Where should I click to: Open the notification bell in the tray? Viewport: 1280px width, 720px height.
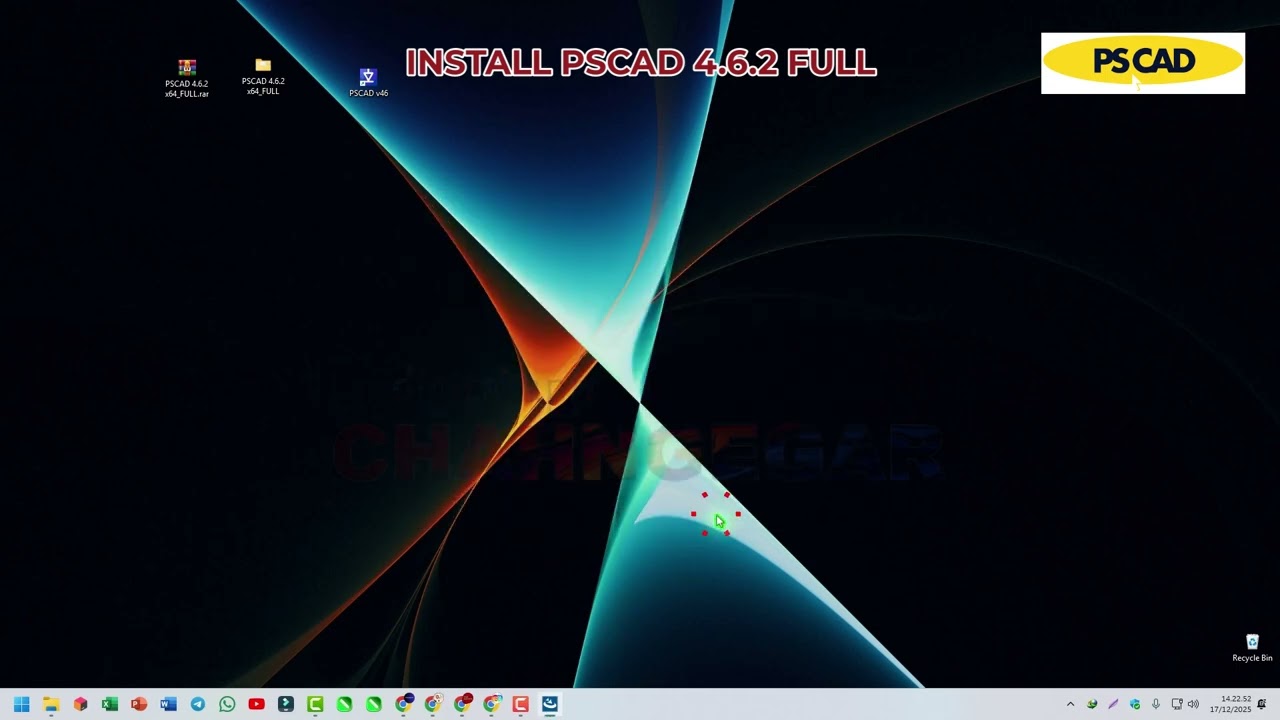click(x=1262, y=704)
